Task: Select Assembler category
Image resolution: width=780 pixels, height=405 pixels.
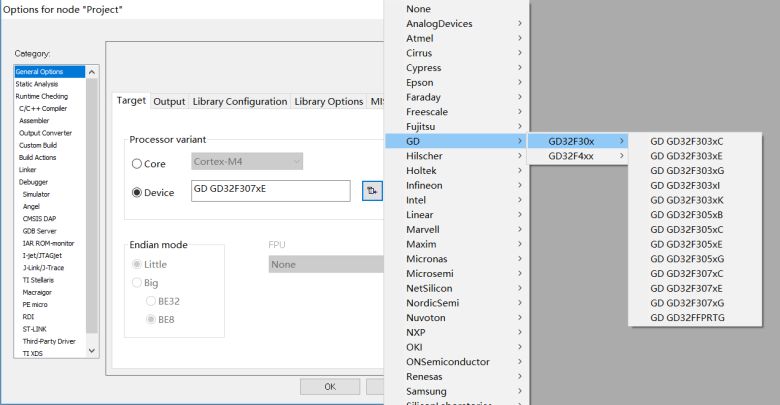Action: coord(49,121)
